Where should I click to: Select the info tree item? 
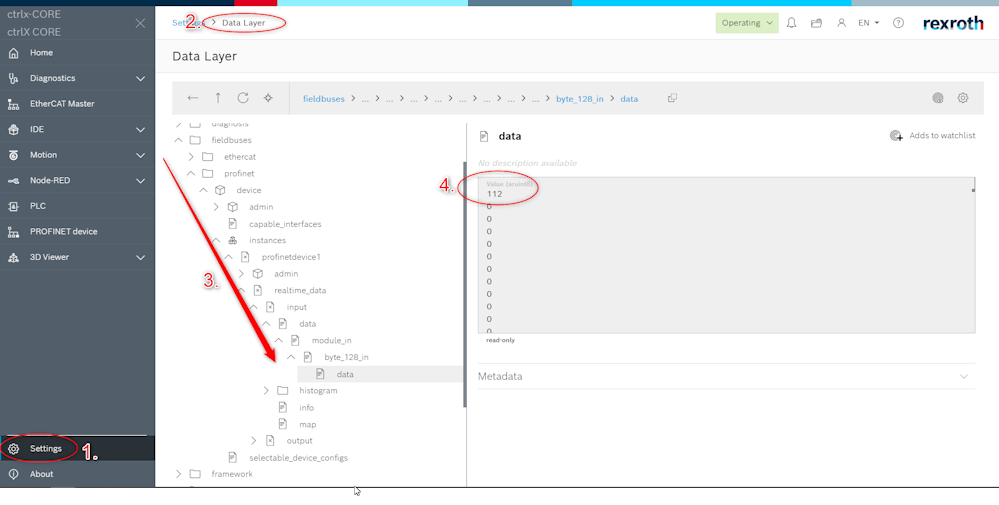click(x=306, y=408)
